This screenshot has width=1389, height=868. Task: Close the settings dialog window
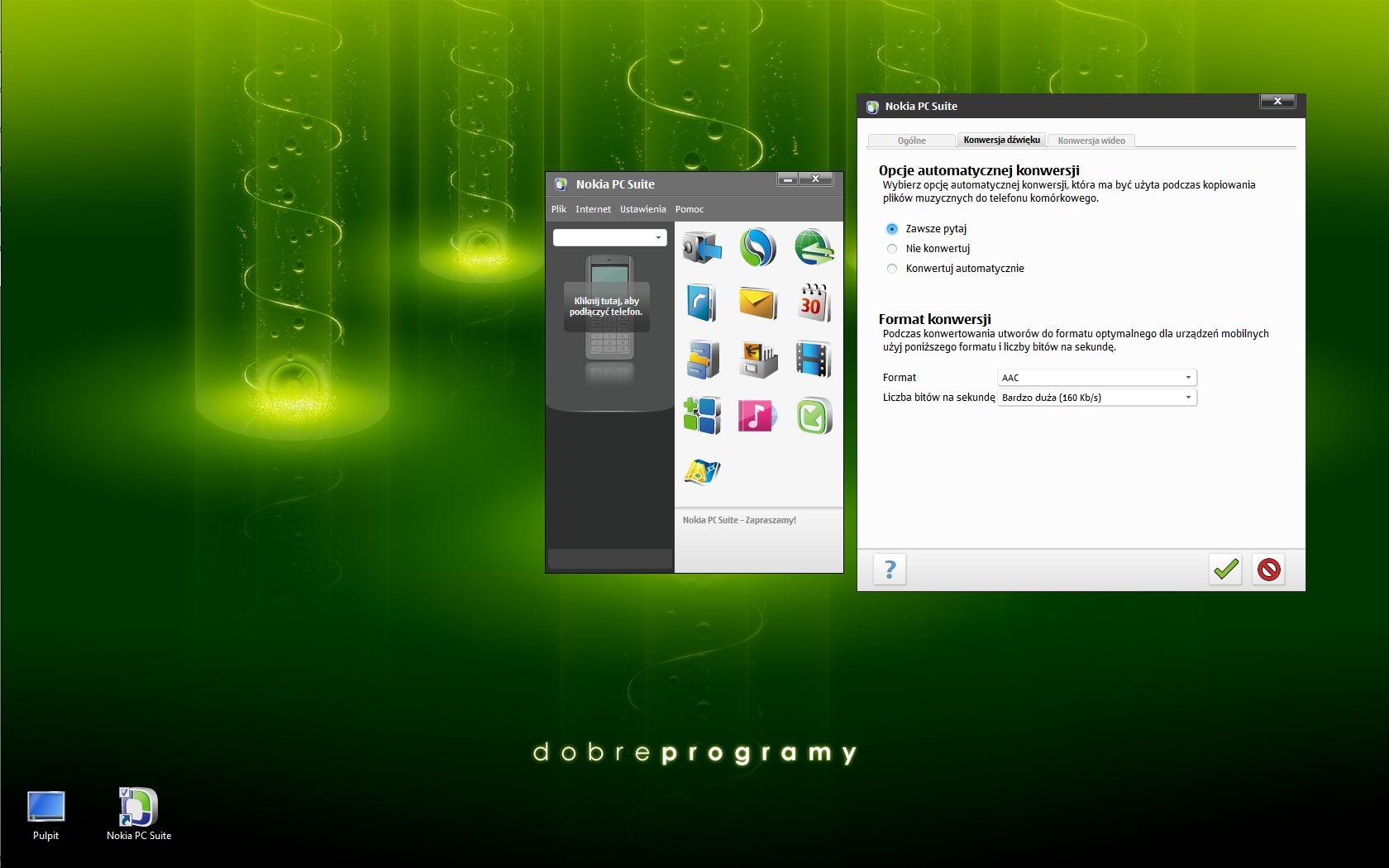coord(1277,101)
